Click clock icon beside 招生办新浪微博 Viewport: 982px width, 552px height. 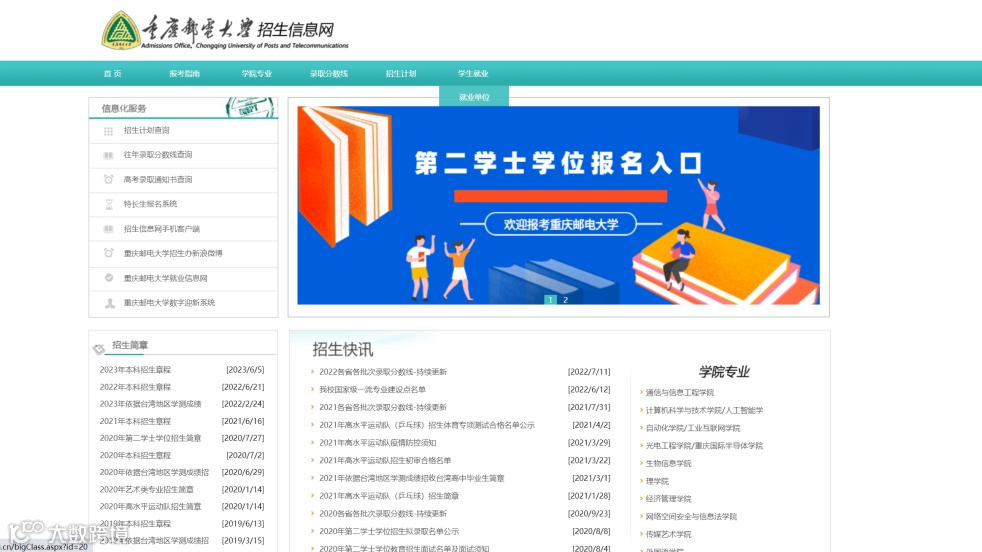[x=108, y=253]
